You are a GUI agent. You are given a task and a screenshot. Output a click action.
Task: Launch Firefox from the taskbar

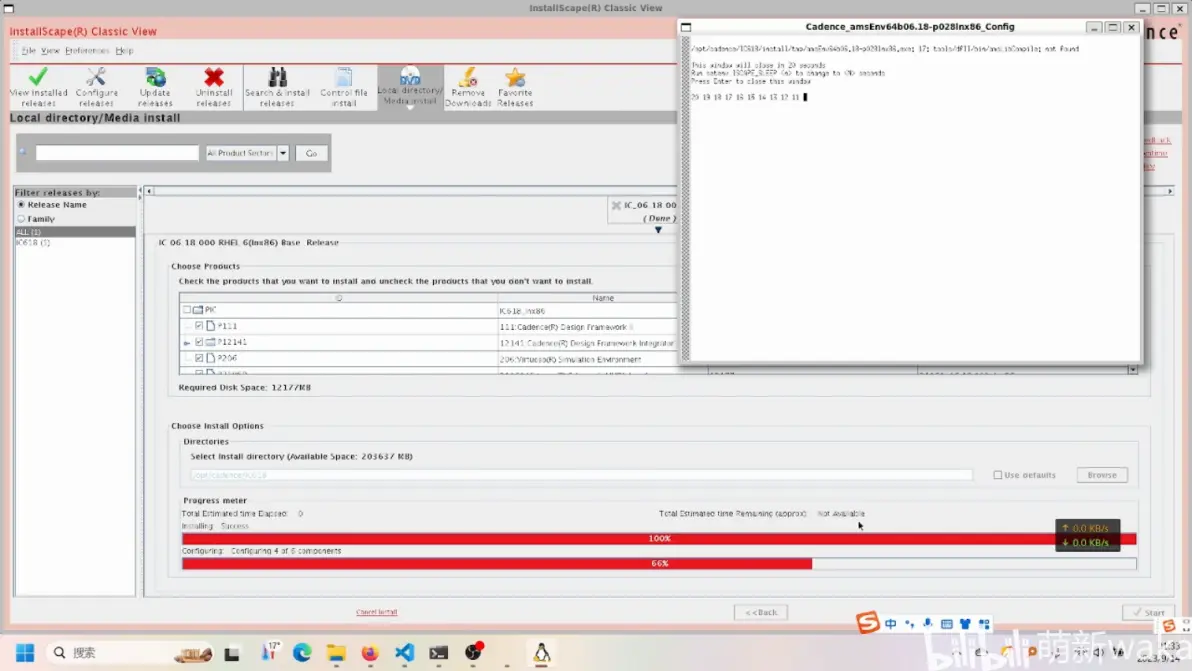coord(370,653)
